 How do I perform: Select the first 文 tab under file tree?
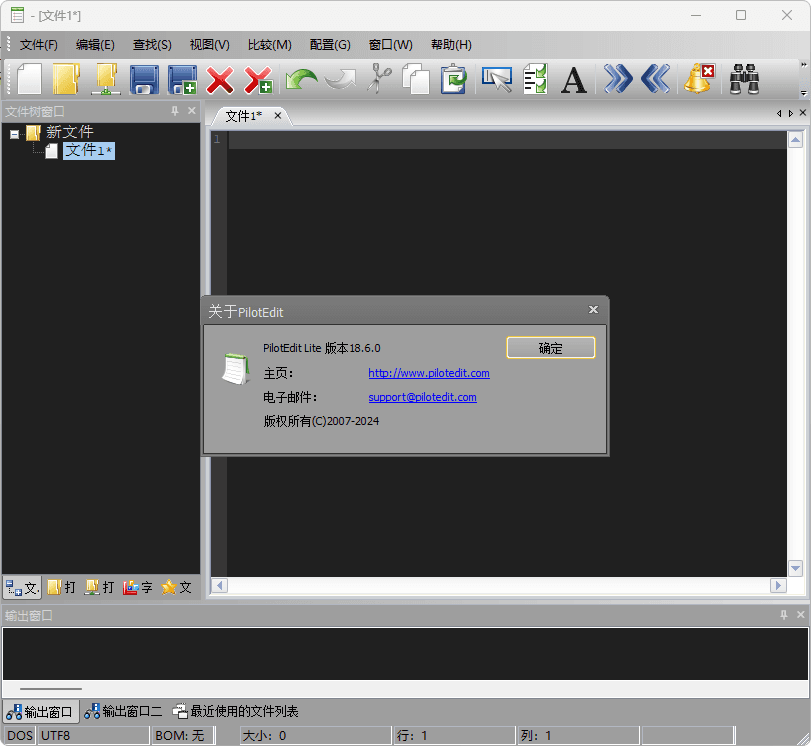(22, 587)
